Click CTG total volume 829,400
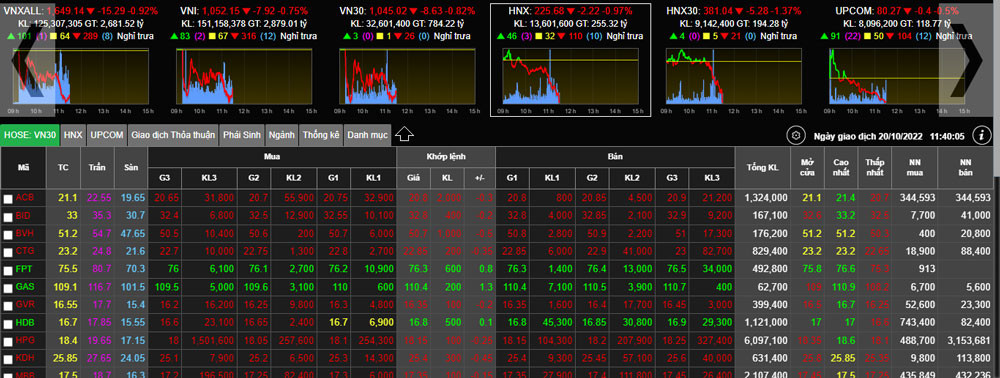1000x378 pixels. (x=770, y=252)
